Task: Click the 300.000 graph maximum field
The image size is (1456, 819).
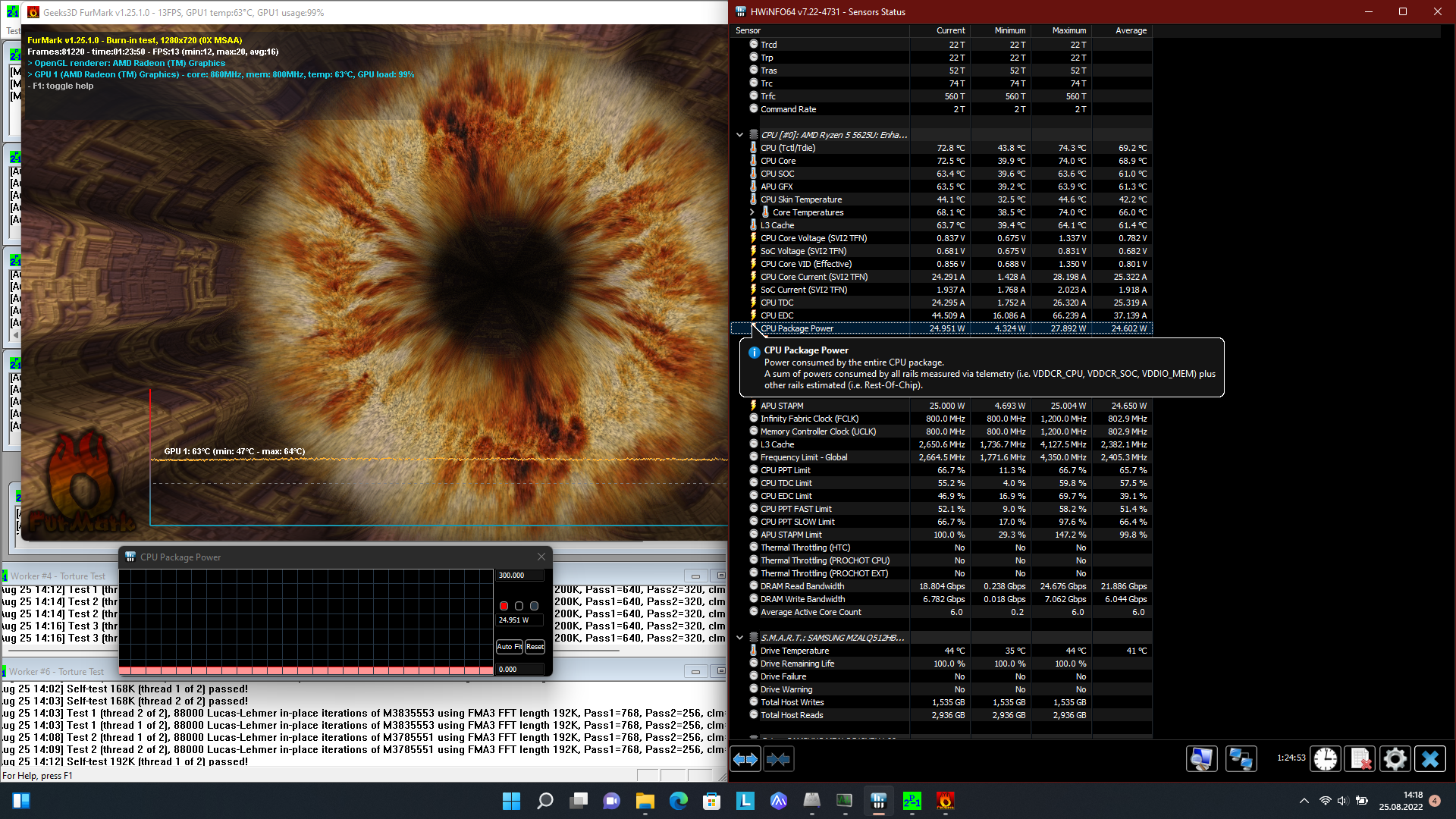Action: pyautogui.click(x=519, y=576)
